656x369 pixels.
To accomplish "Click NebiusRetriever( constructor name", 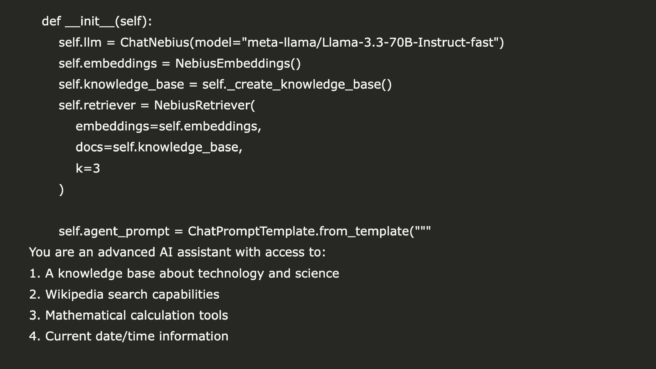I will (204, 105).
